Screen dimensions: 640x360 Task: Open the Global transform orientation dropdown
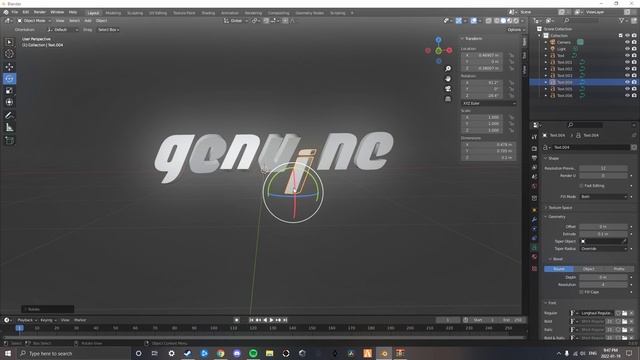(236, 20)
